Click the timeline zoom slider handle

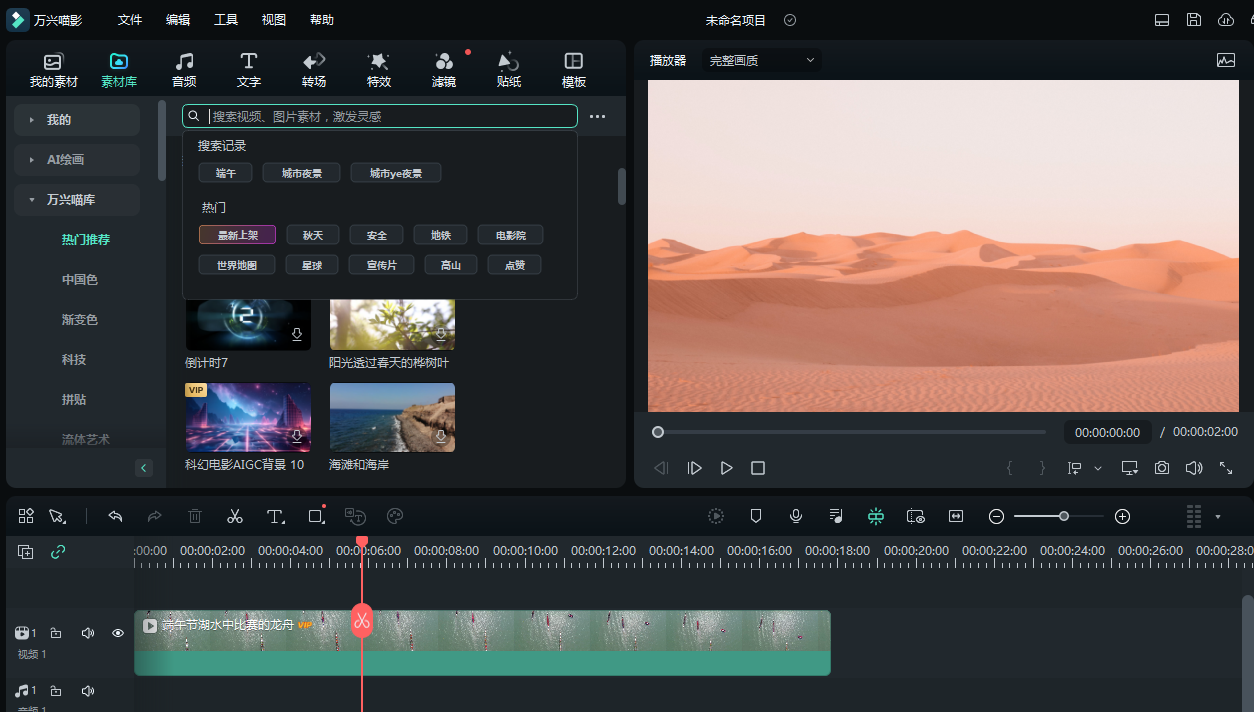(1064, 516)
